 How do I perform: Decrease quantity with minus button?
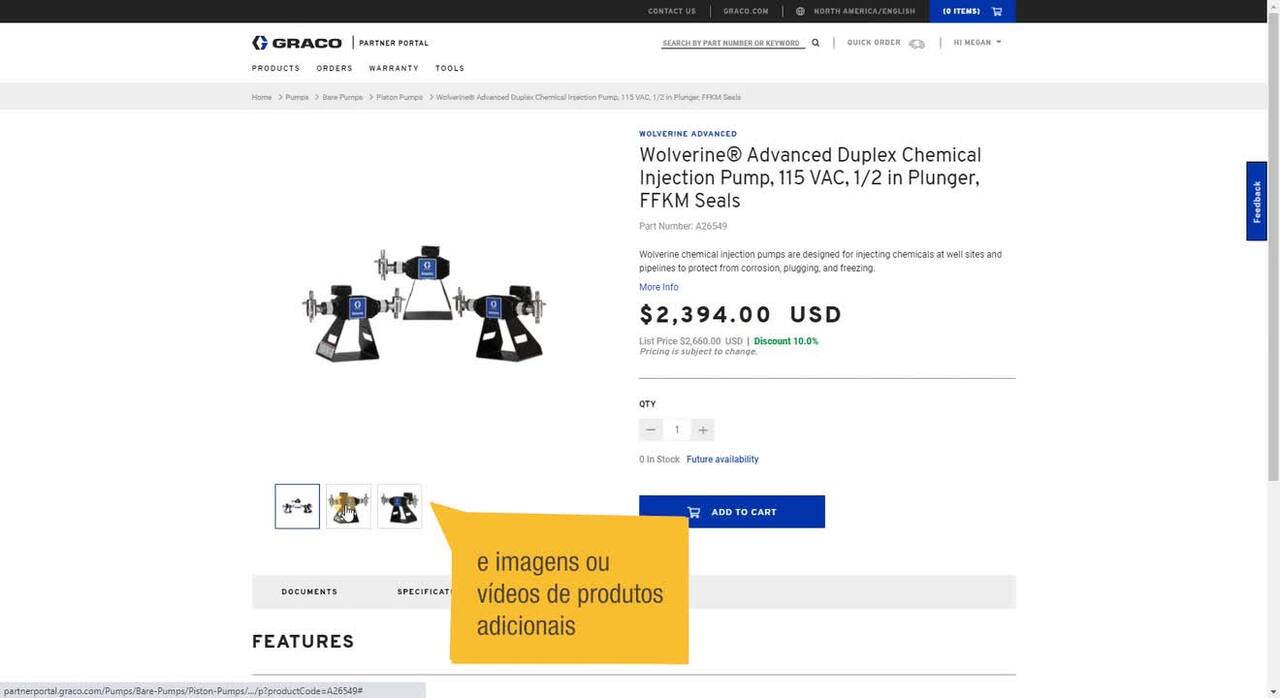651,430
